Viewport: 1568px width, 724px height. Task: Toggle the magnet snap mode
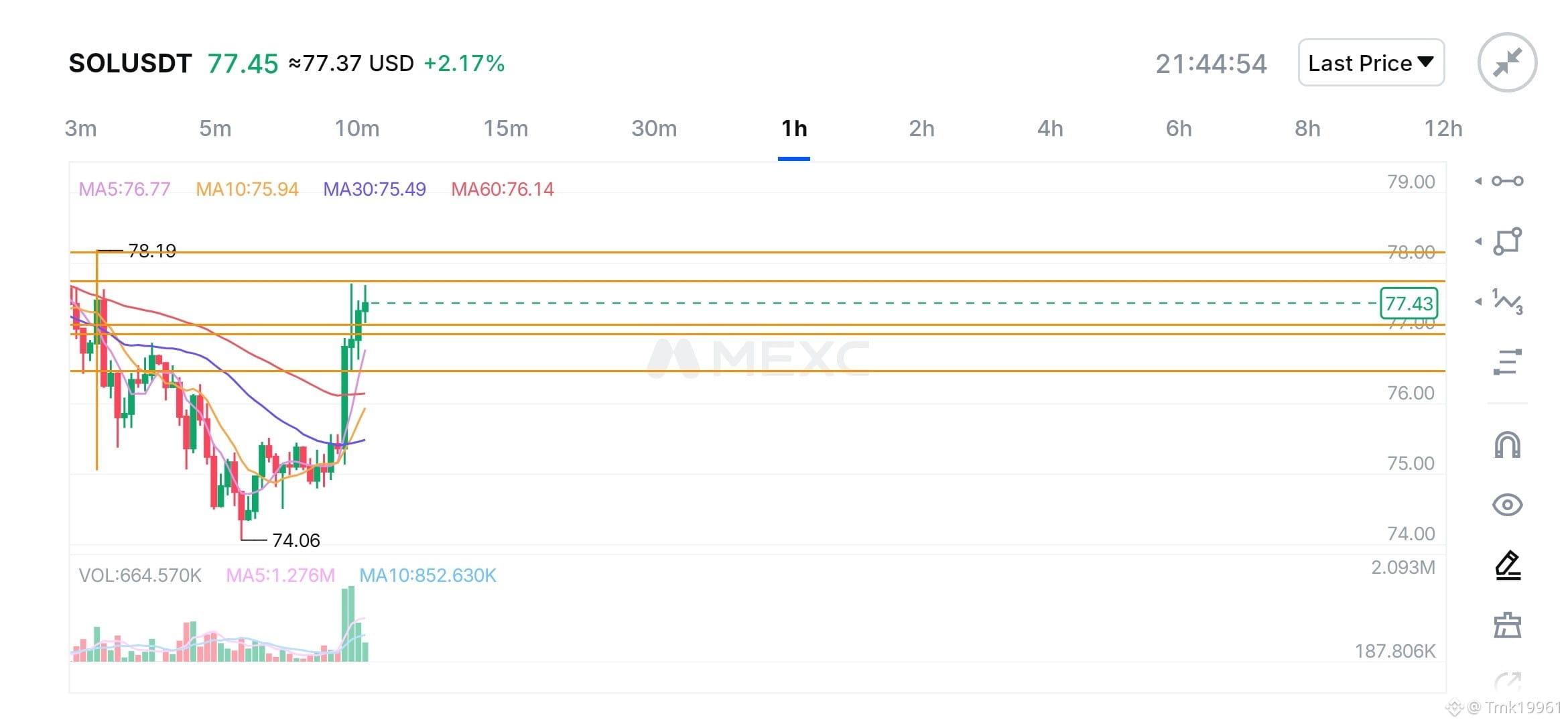1507,445
